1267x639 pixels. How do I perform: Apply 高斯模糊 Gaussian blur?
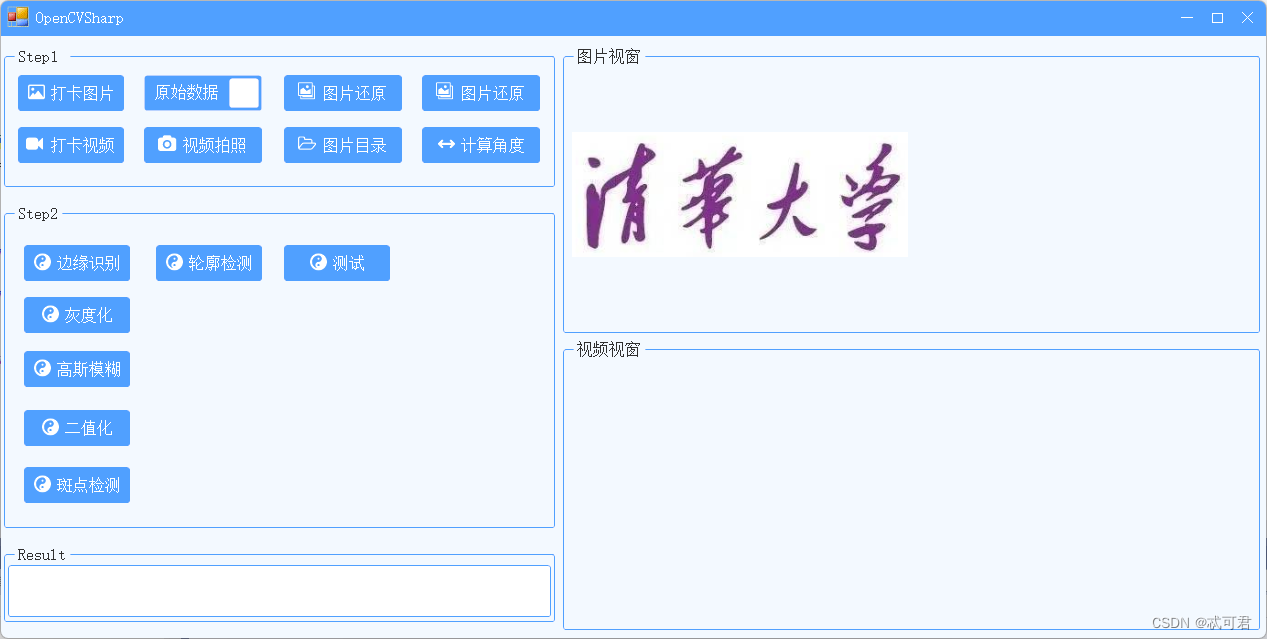coord(76,368)
